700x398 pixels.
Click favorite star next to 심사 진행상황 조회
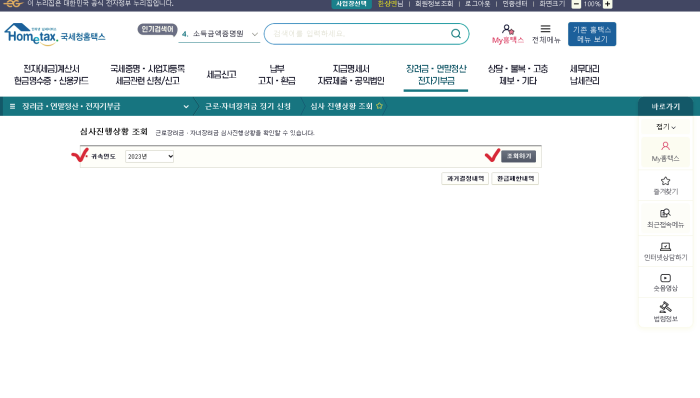[x=379, y=106]
